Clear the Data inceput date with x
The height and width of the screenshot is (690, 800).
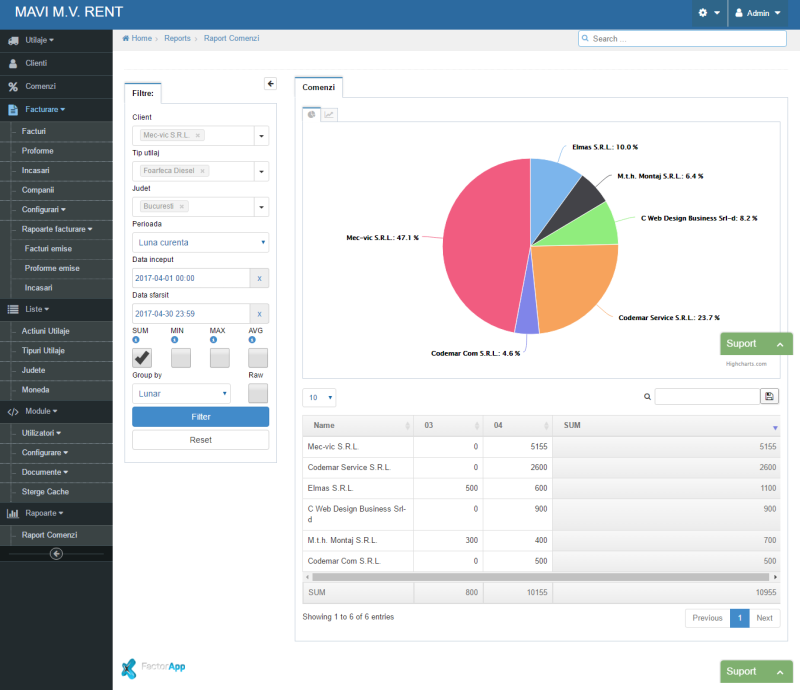coord(259,278)
